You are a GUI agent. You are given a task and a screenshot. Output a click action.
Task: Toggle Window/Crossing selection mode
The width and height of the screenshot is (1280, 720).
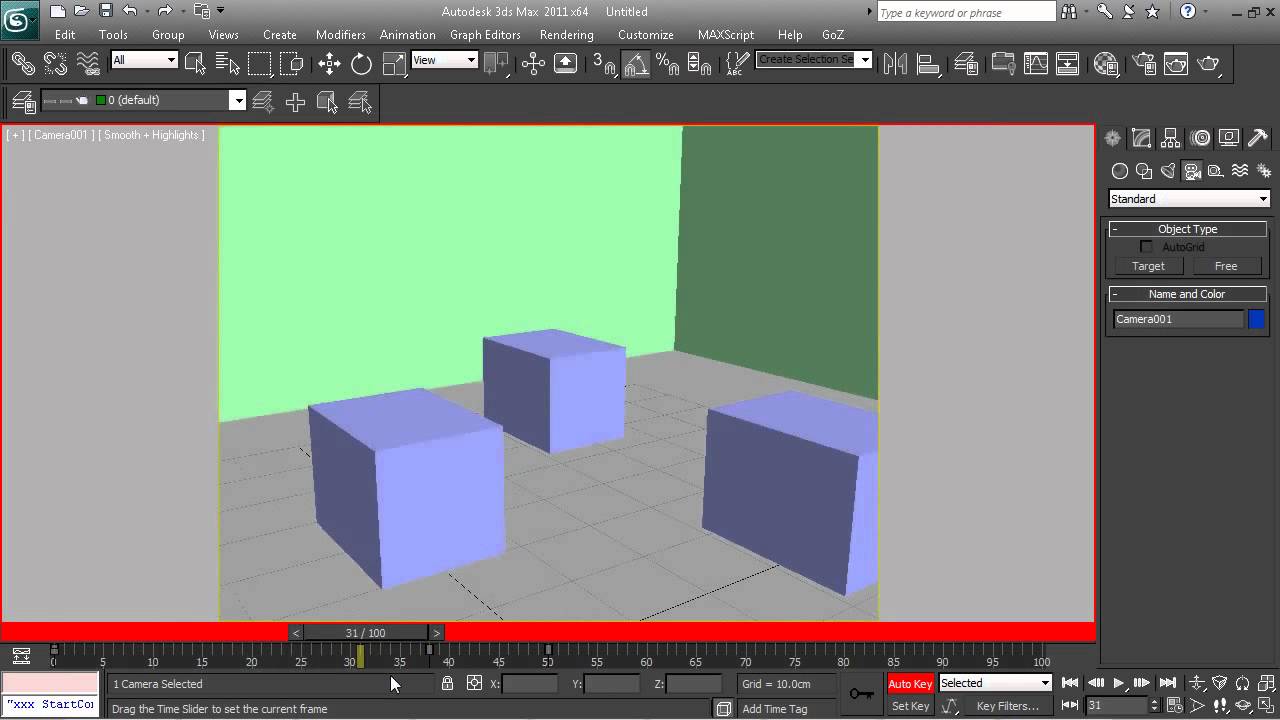(292, 64)
